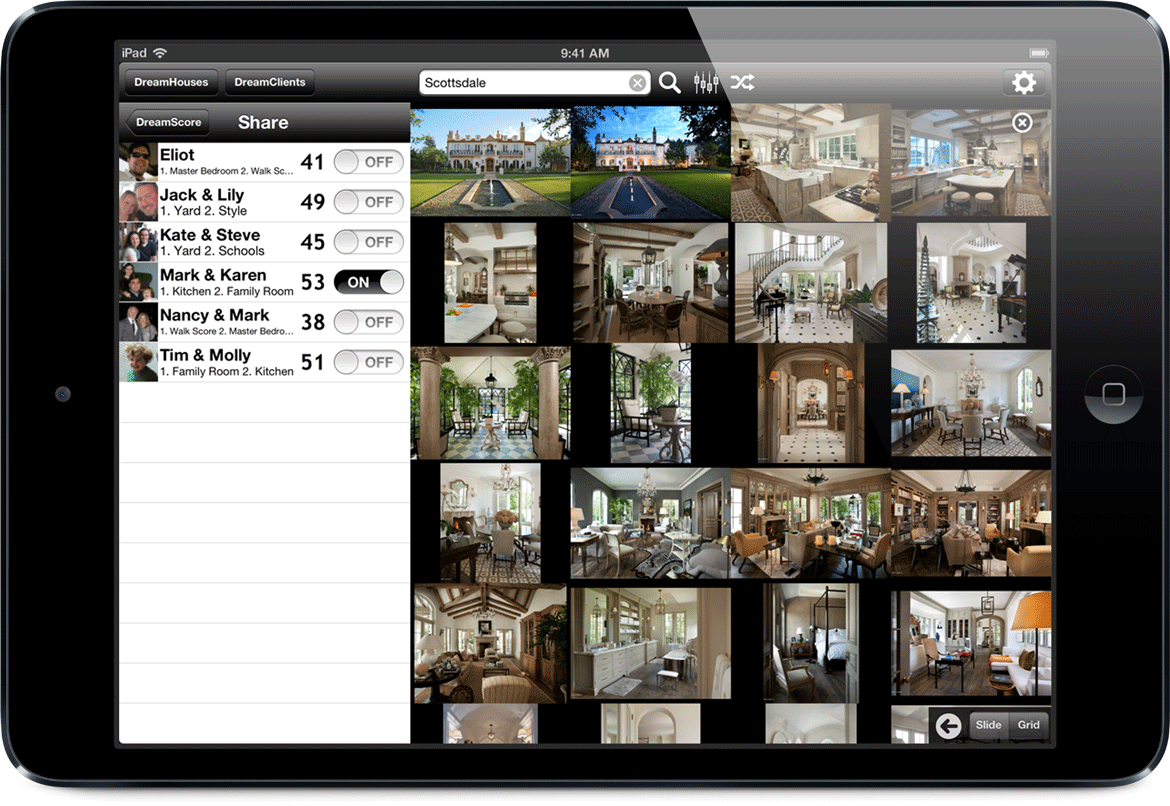Select Mark & Karen's profile photo
The height and width of the screenshot is (806, 1170).
pyautogui.click(x=139, y=282)
